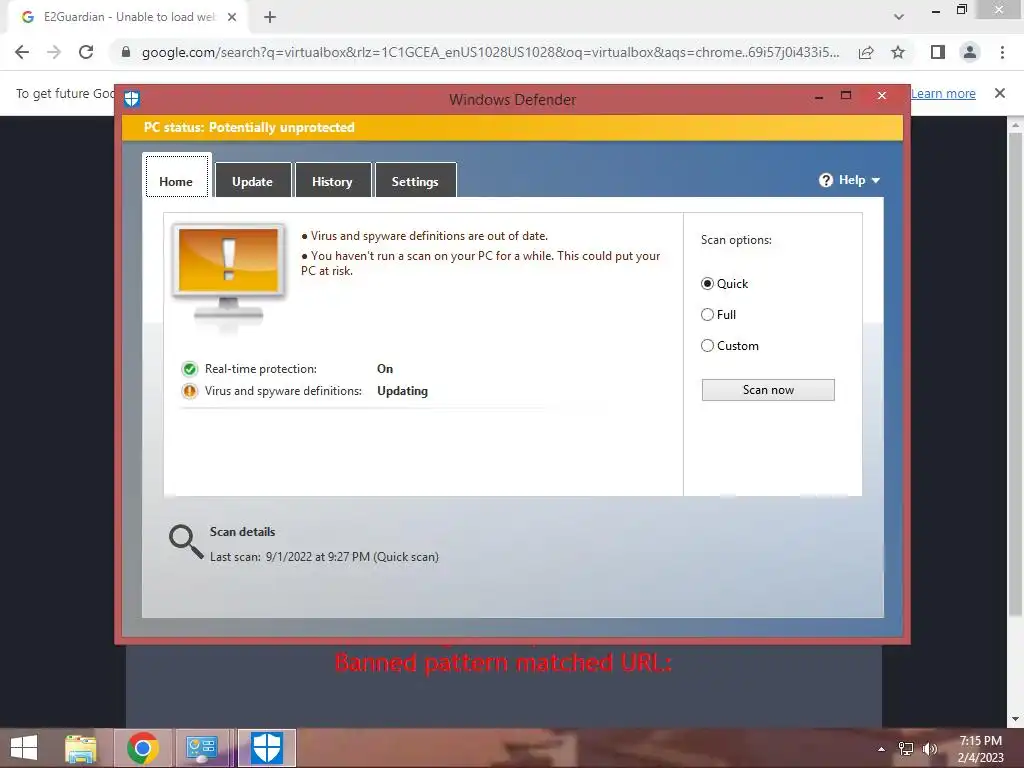
Task: Click the Chrome address bar URL
Action: [490, 52]
